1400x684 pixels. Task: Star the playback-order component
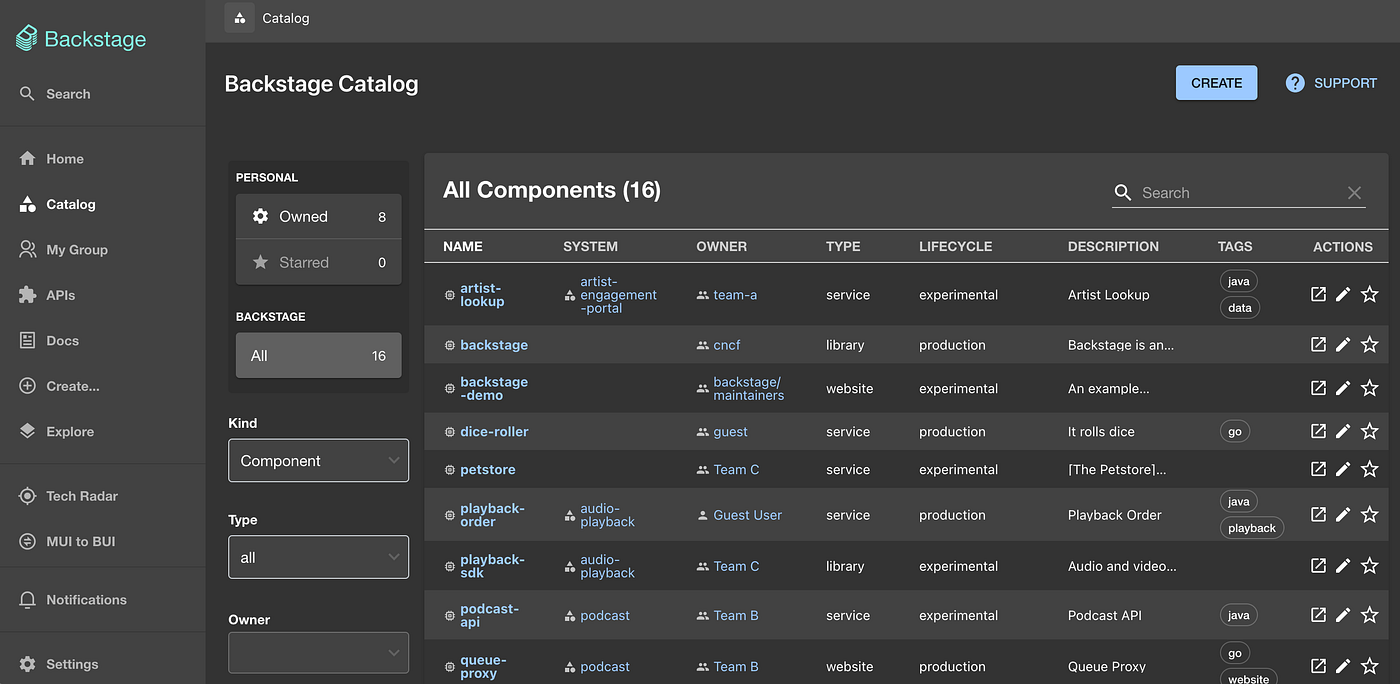[x=1370, y=514]
